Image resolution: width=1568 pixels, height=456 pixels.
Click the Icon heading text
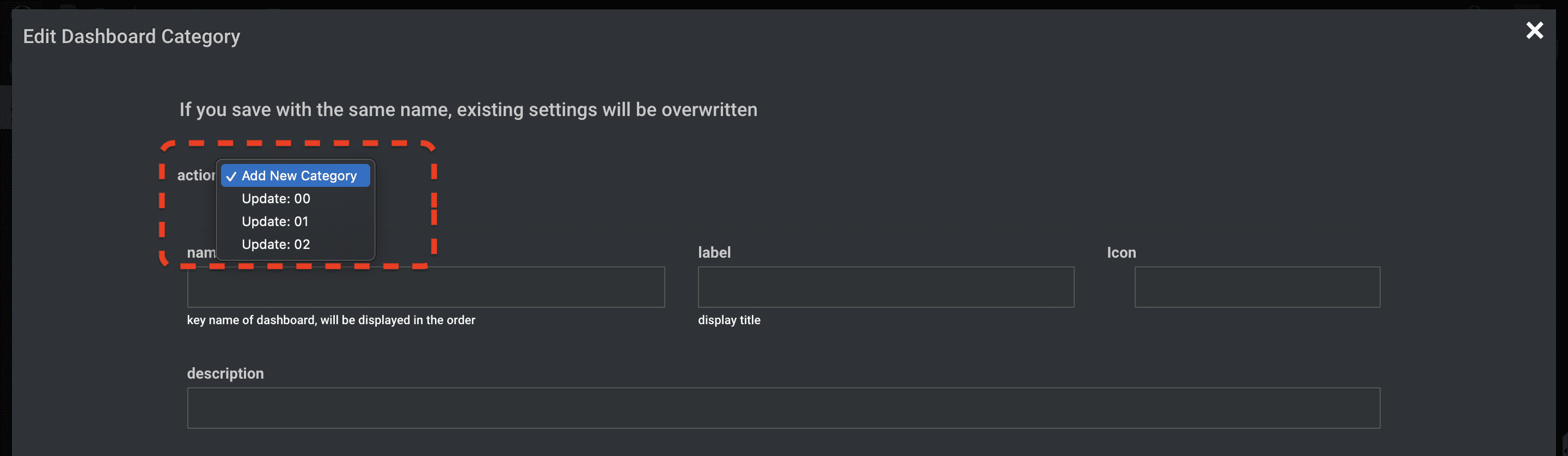point(1121,252)
